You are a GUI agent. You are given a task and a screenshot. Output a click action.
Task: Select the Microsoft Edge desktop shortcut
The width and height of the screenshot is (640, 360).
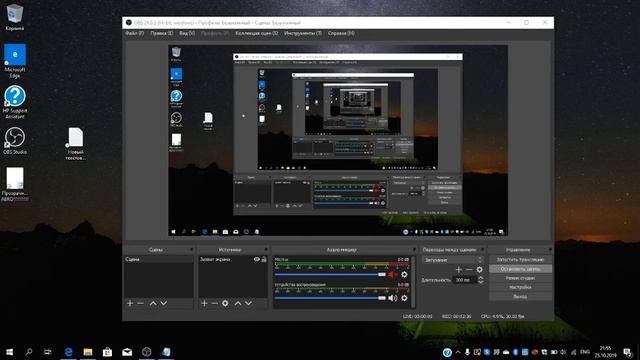15,61
